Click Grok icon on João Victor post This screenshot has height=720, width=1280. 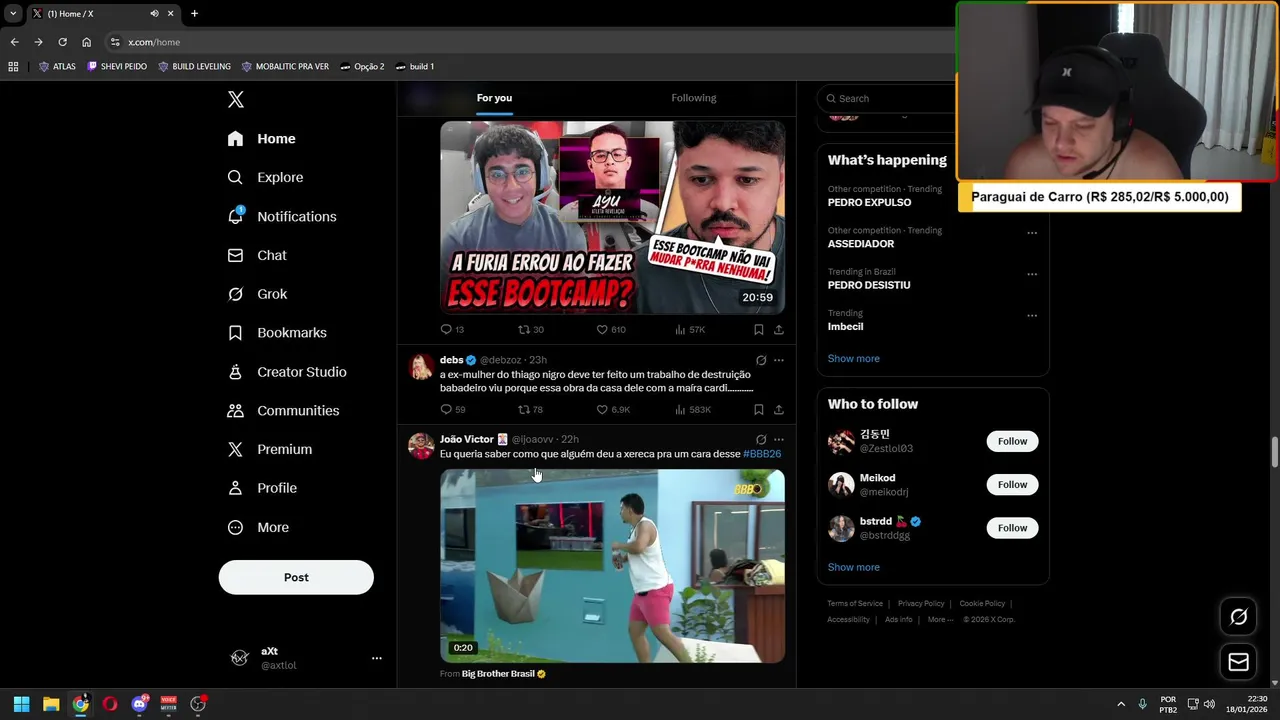[x=761, y=439]
